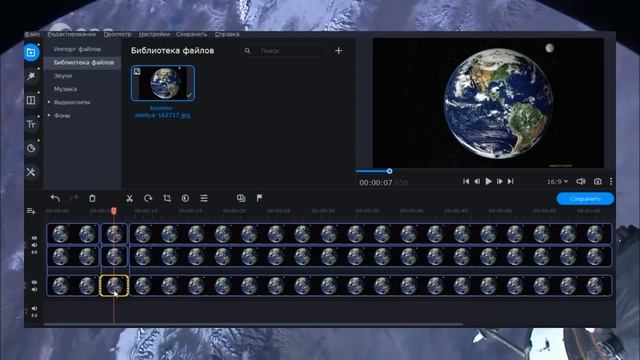Take a snapshot with camera icon

[x=598, y=181]
